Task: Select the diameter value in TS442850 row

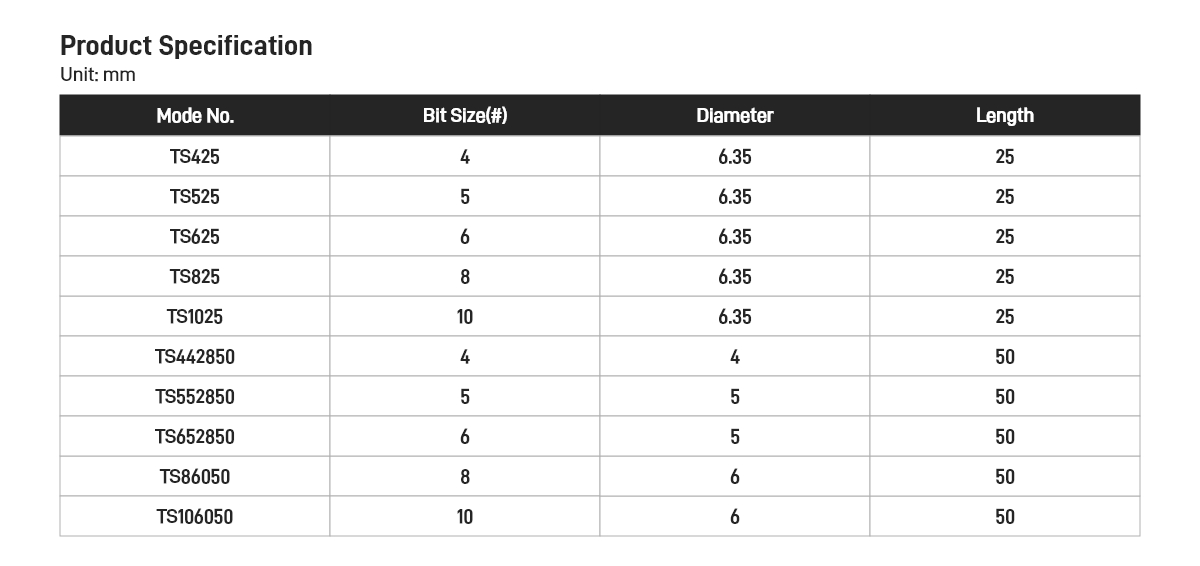Action: pyautogui.click(x=735, y=357)
